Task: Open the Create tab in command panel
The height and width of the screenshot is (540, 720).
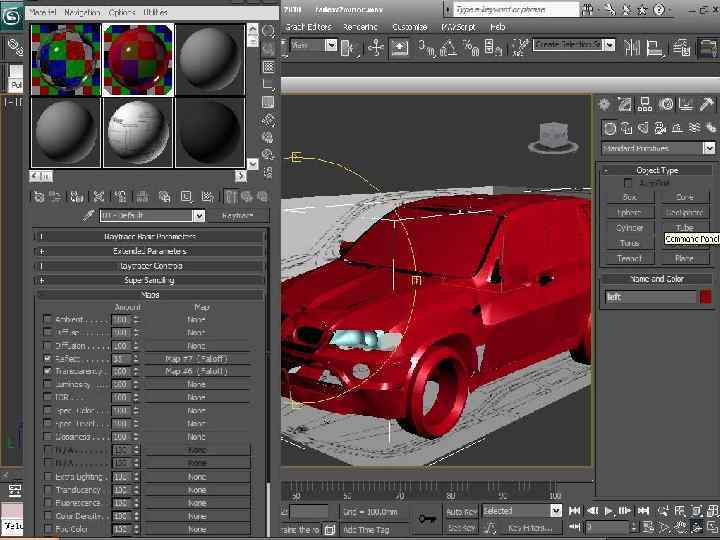Action: point(606,105)
